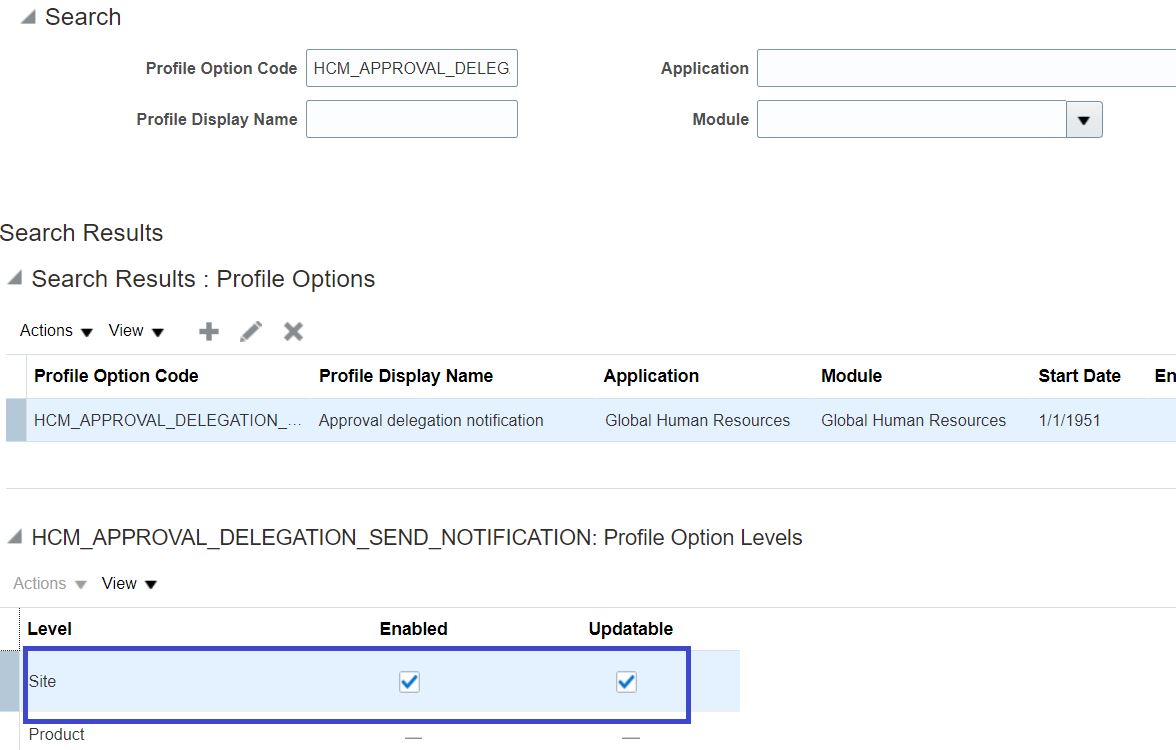
Task: Click the Edit (pencil) icon
Action: pos(250,331)
